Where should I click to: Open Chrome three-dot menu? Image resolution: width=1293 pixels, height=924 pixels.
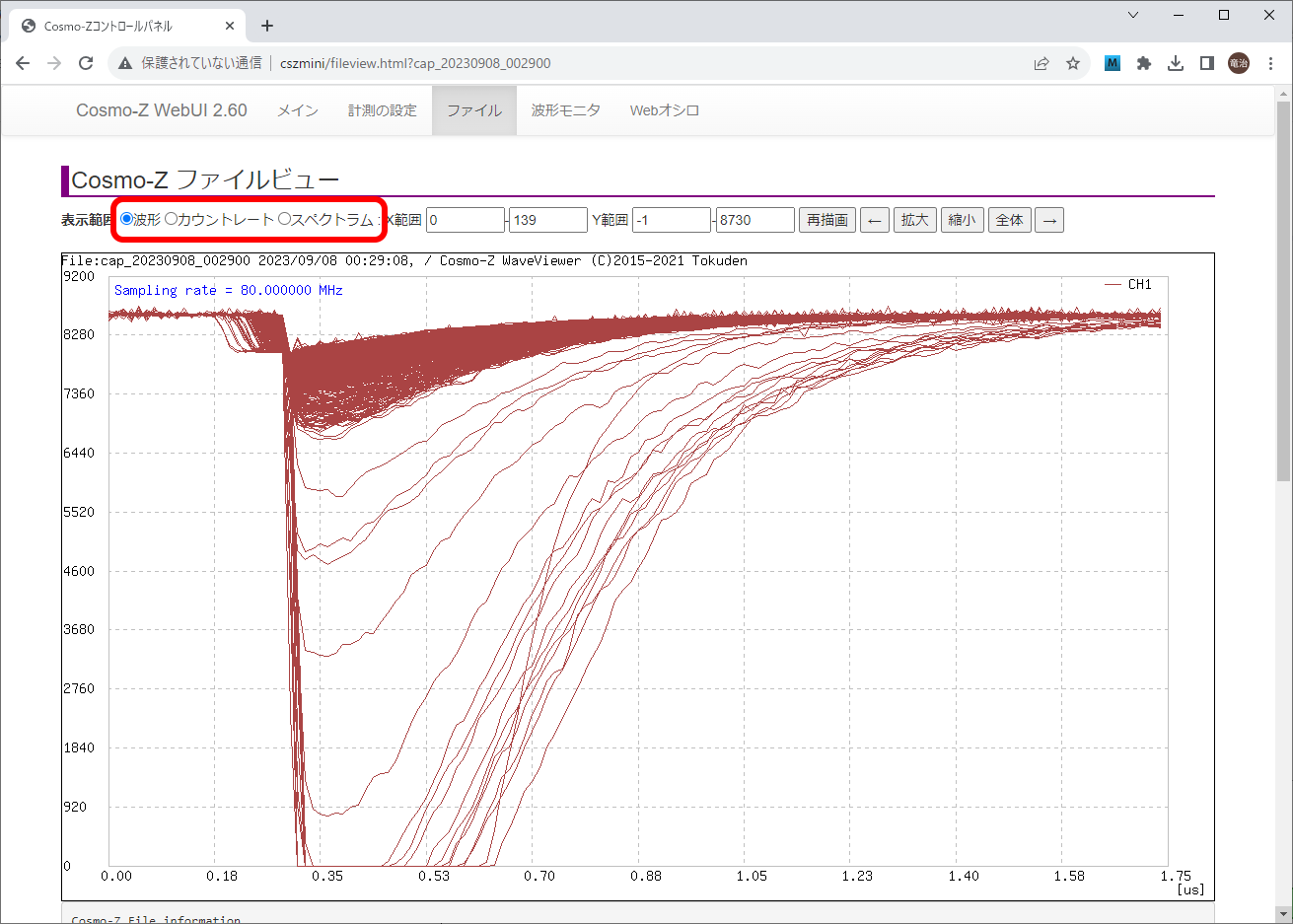(x=1271, y=63)
